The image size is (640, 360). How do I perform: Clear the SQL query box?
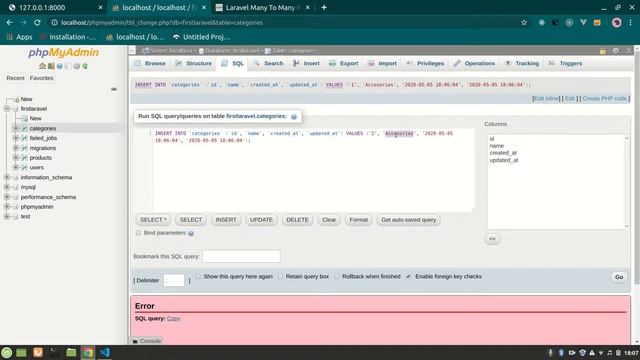tap(329, 220)
